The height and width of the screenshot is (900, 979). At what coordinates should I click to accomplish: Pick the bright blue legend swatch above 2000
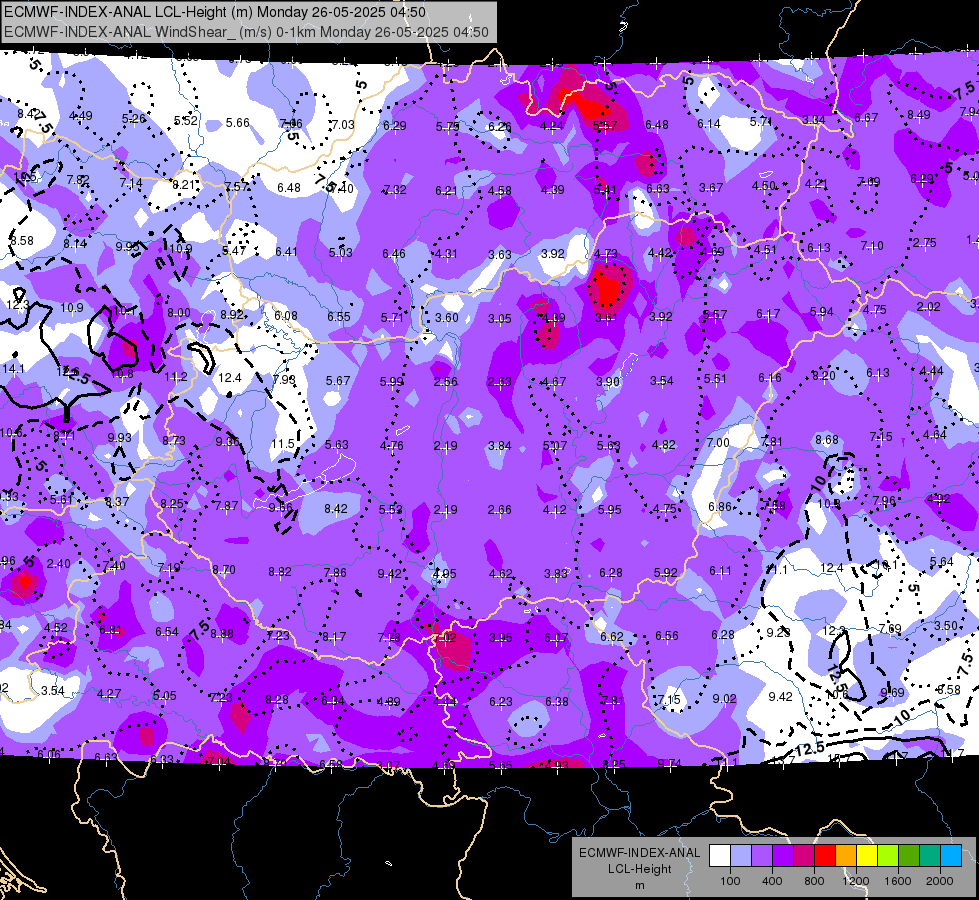click(951, 855)
